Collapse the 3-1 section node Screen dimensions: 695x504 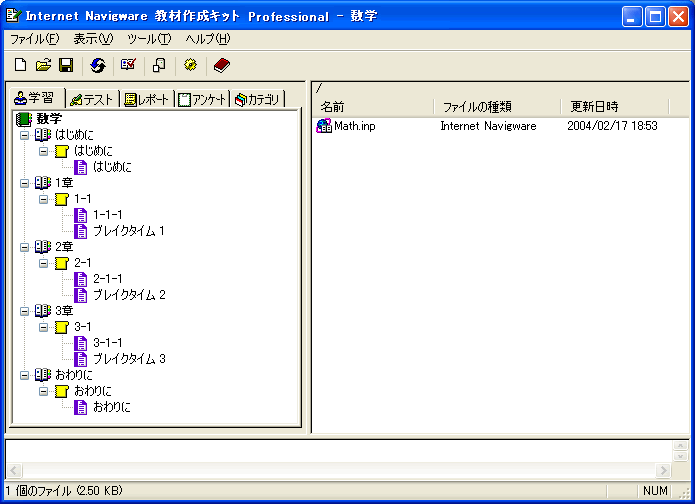coord(43,327)
